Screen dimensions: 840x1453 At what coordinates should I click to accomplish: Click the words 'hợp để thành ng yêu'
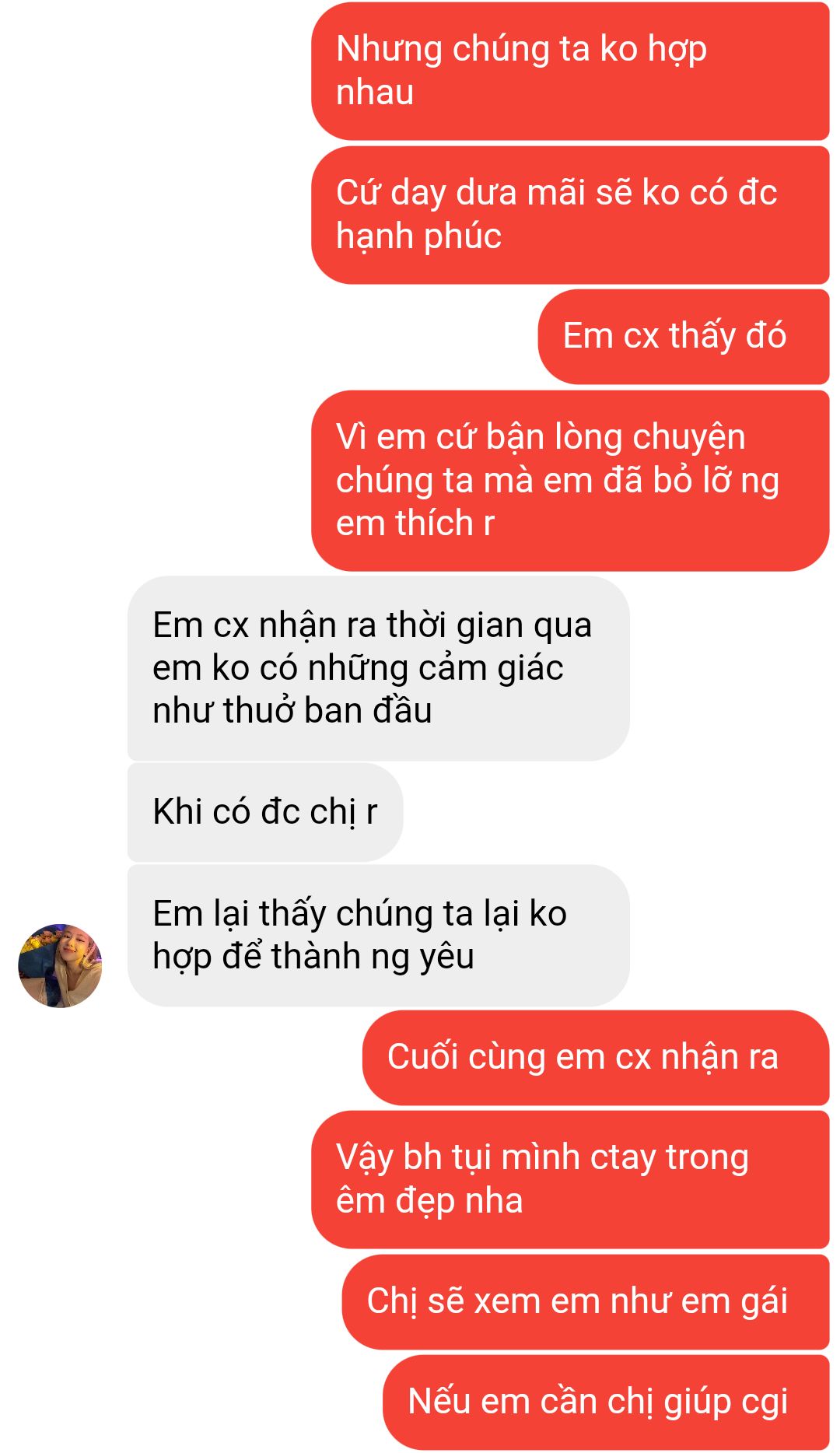(313, 957)
